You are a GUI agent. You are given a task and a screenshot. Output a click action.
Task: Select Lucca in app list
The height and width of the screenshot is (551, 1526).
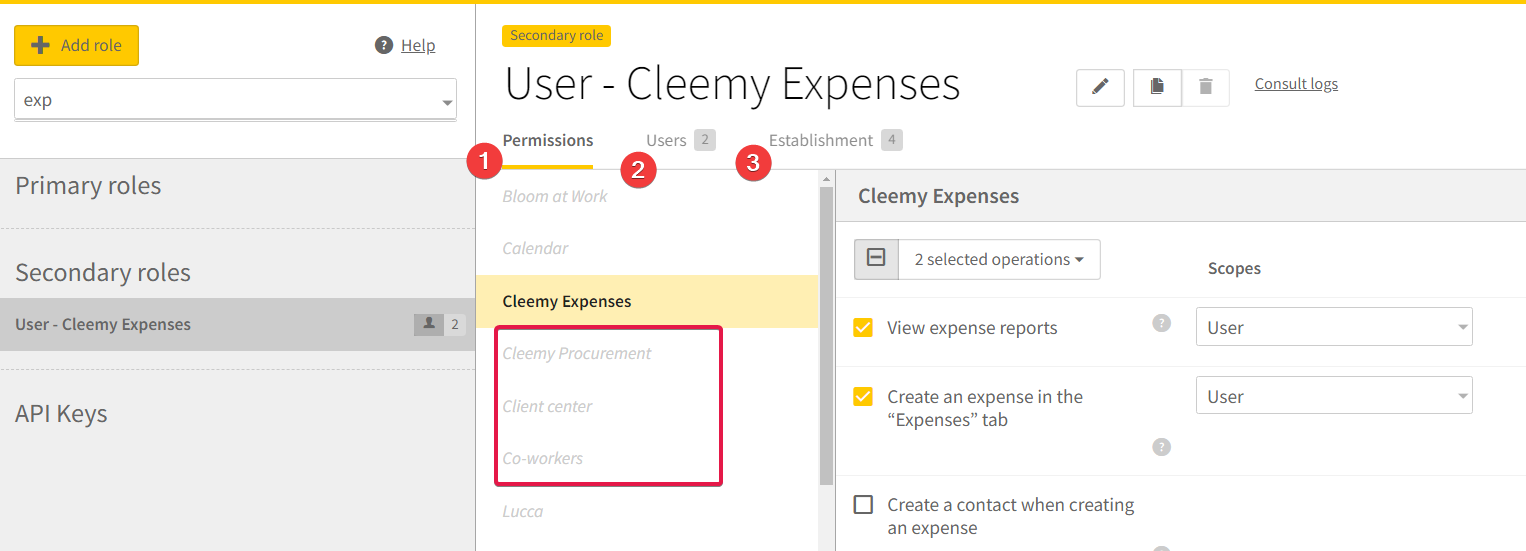pyautogui.click(x=647, y=511)
